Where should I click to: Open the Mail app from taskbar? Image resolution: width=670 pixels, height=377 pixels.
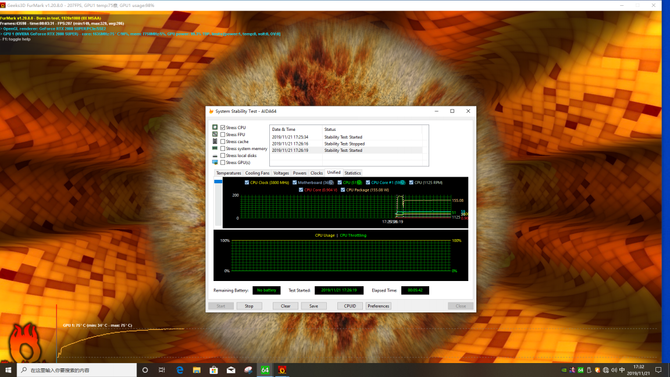pyautogui.click(x=231, y=370)
